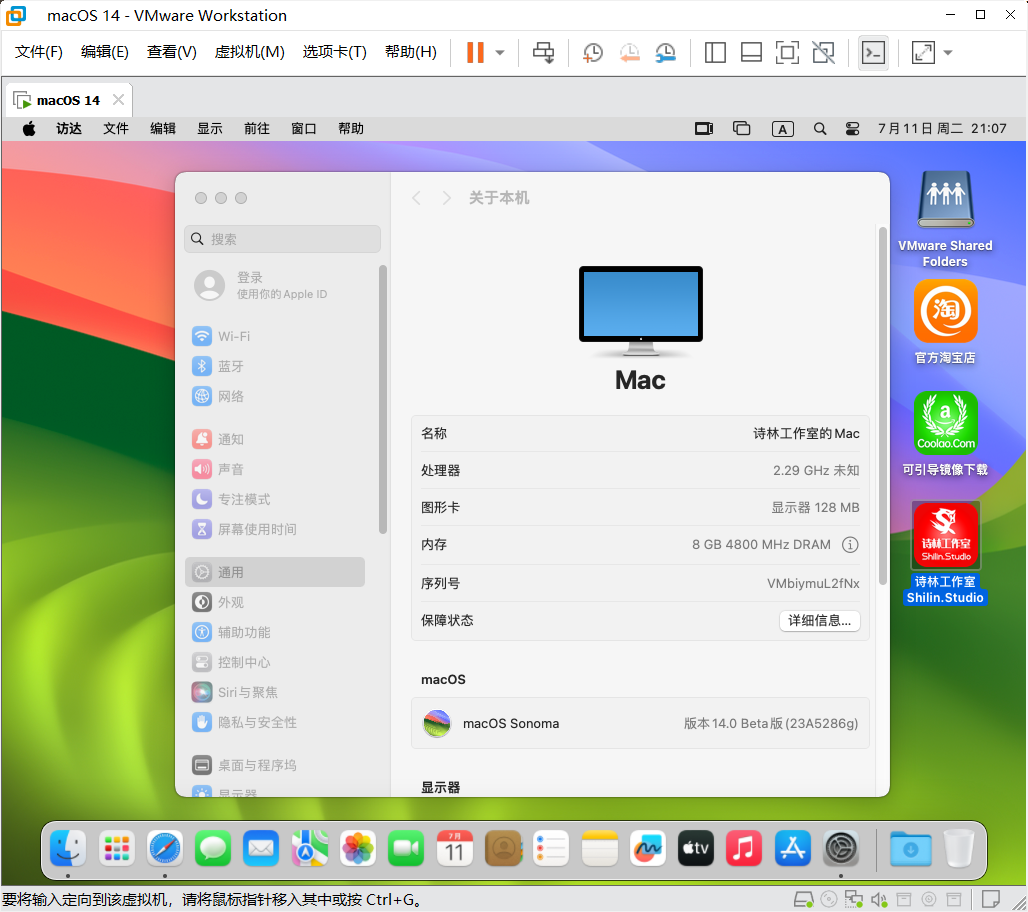Go back with the left chevron in 关于本机

coord(416,198)
